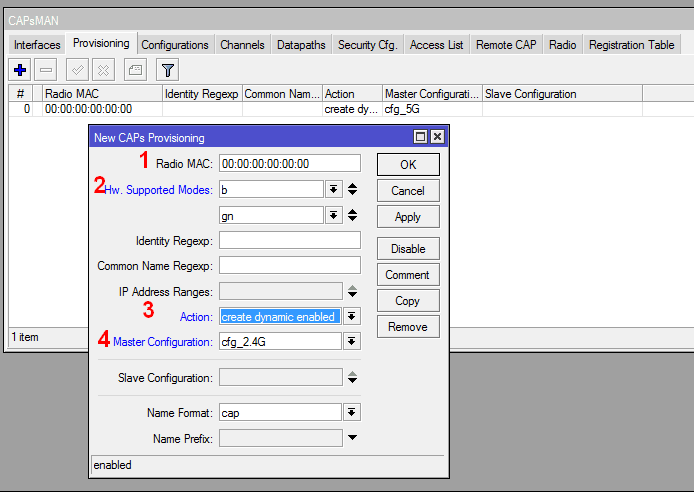
Task: Click the Enable checkmark toolbar icon
Action: (77, 69)
